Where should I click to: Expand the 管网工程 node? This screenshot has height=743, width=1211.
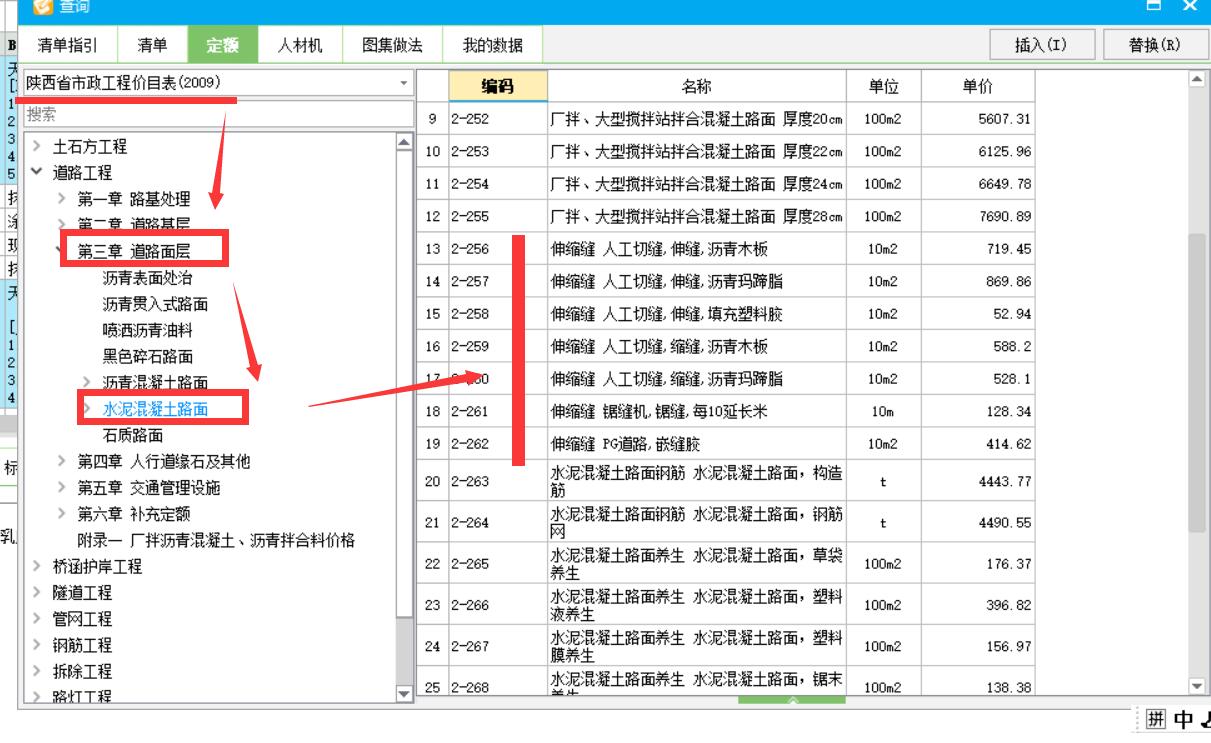tap(37, 618)
